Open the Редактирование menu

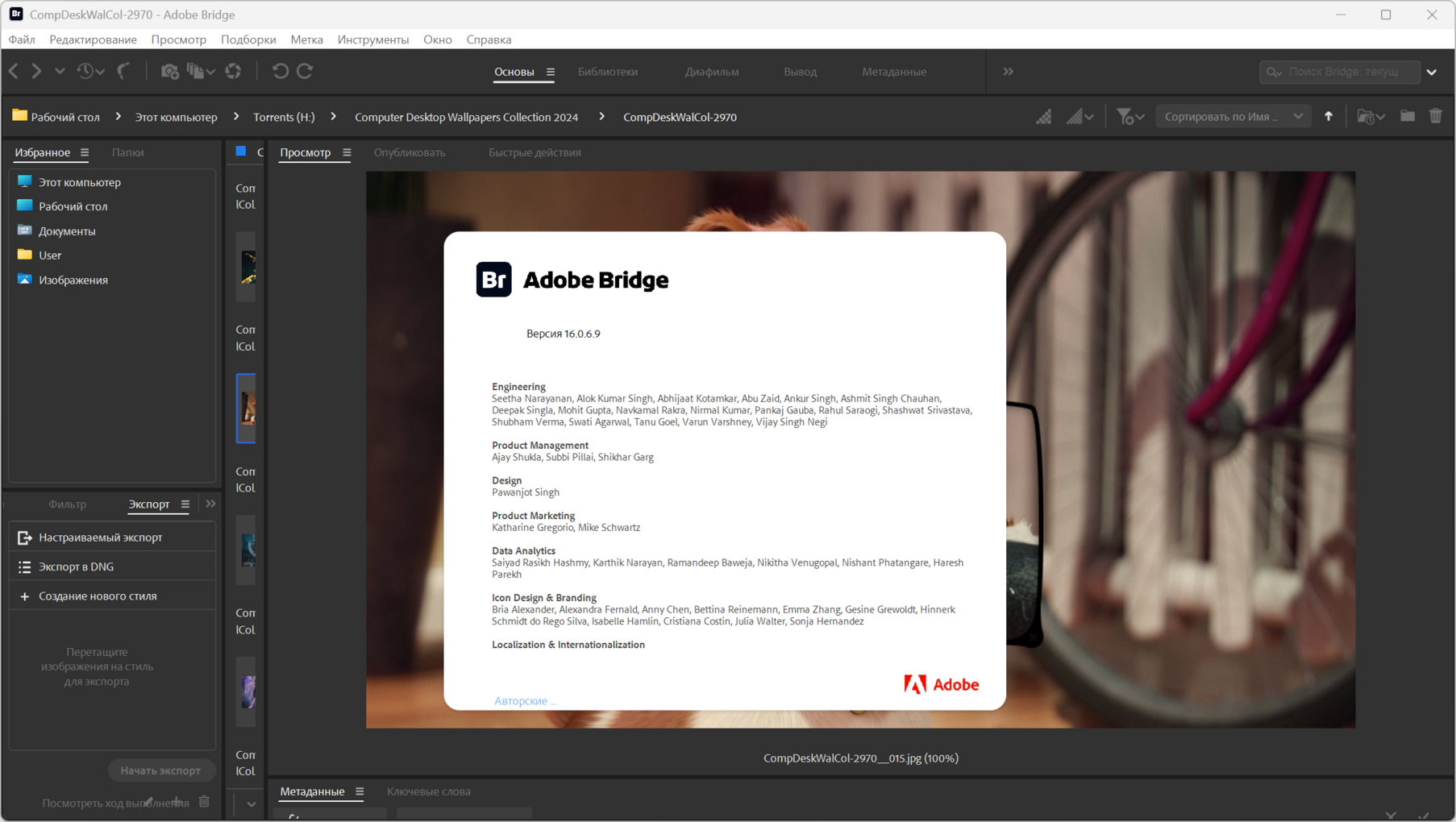point(93,39)
